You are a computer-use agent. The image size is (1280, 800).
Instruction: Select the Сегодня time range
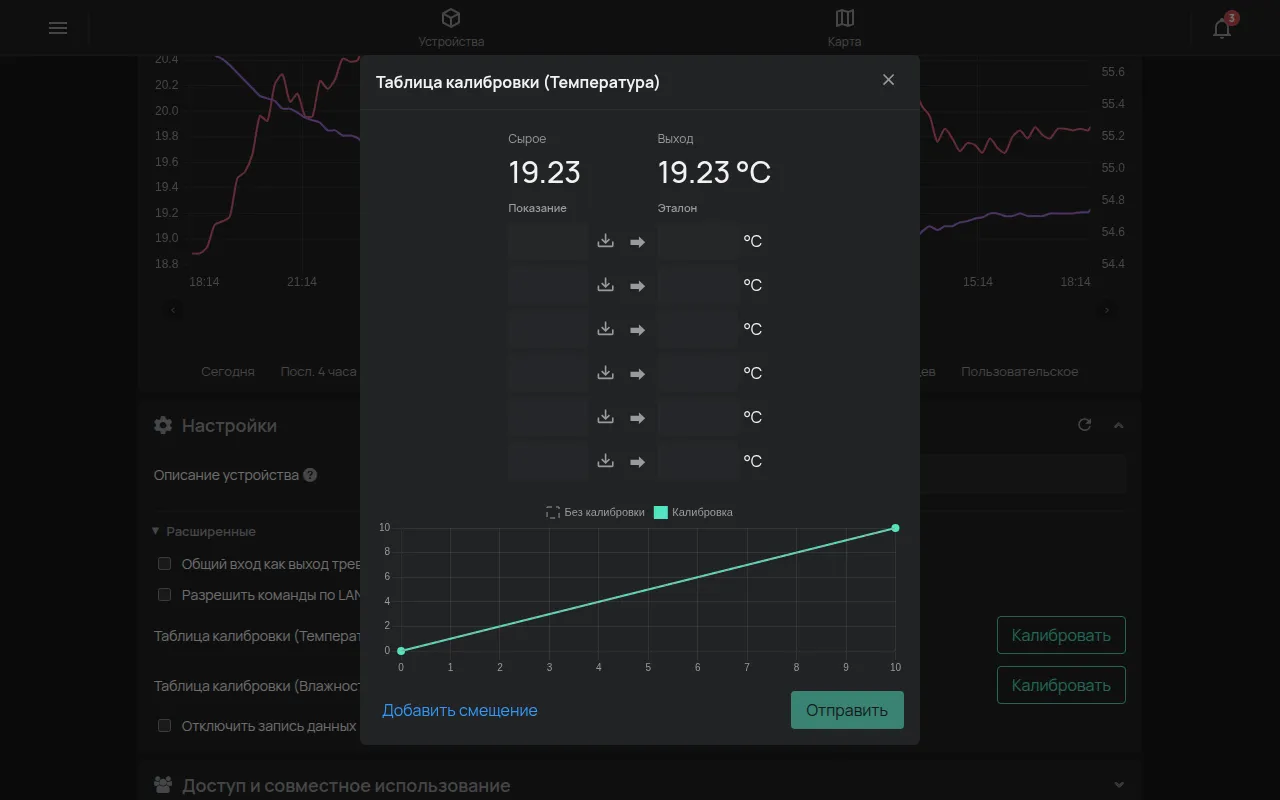coord(228,371)
